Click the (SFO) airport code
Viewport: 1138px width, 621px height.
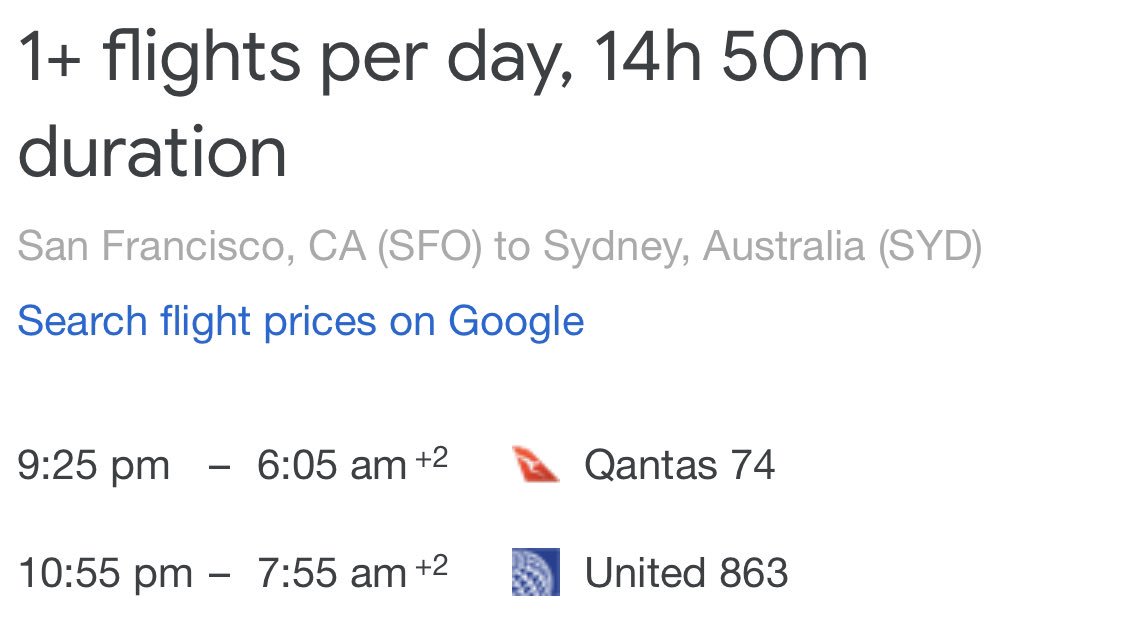[428, 246]
